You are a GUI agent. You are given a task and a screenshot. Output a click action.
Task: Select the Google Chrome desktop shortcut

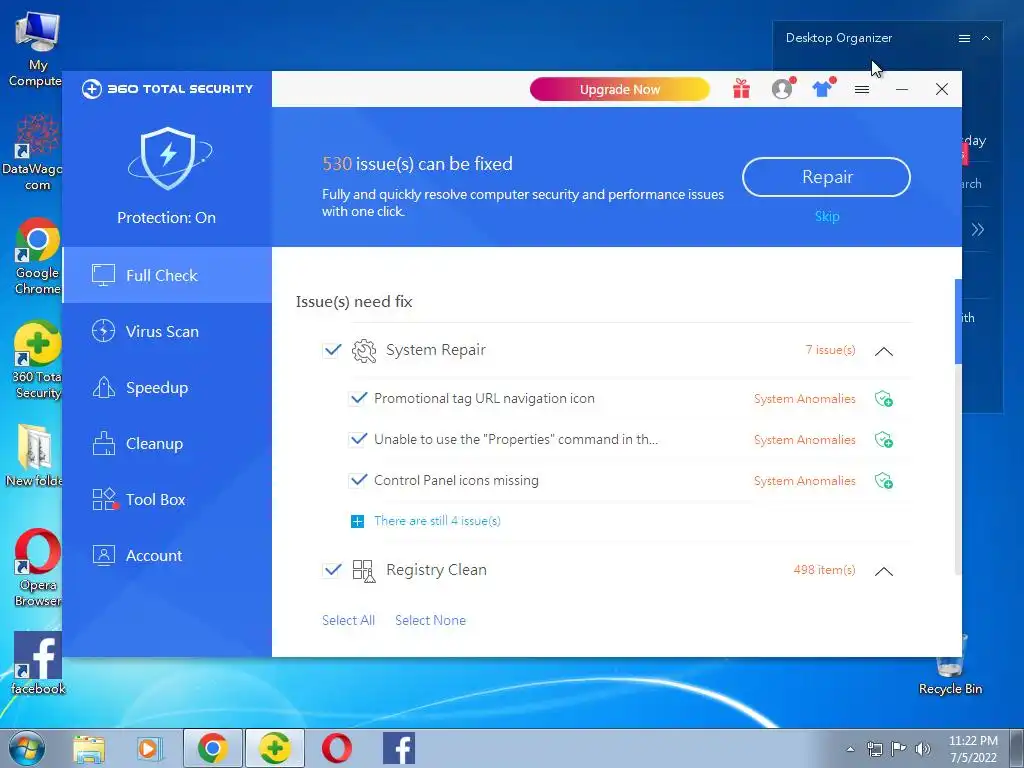[x=37, y=256]
